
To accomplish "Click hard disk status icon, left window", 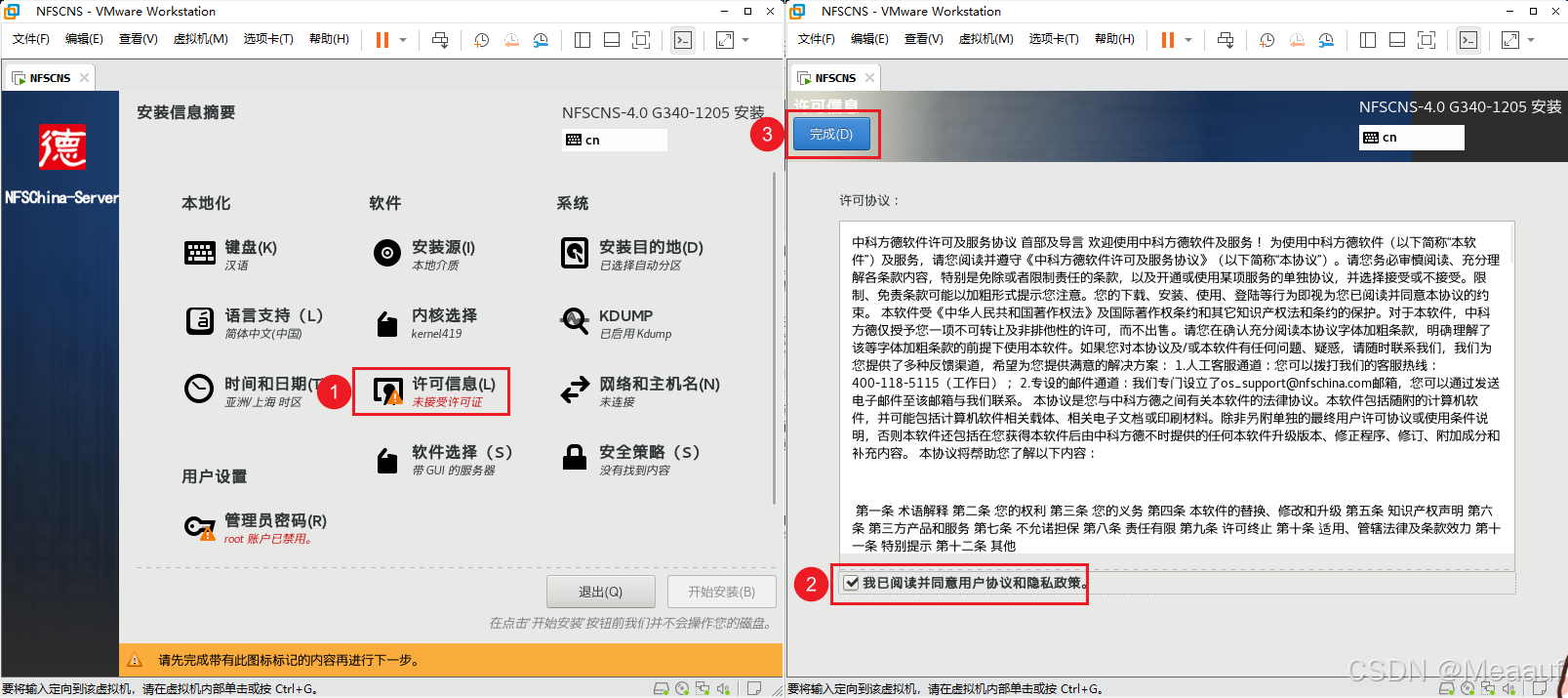I will tap(661, 688).
